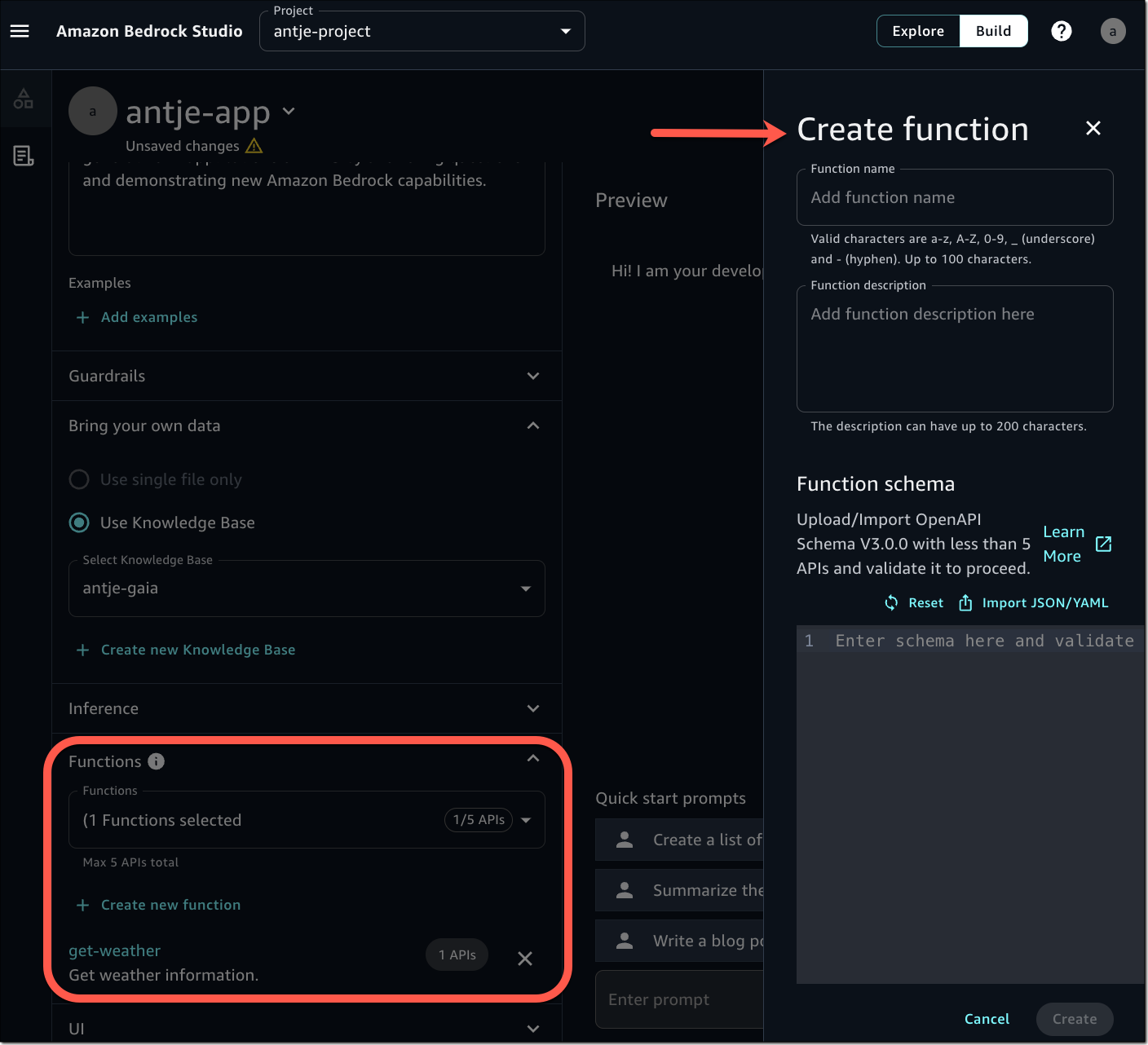Click the Import JSON/YAML upload icon
This screenshot has height=1045, width=1148.
pos(965,602)
